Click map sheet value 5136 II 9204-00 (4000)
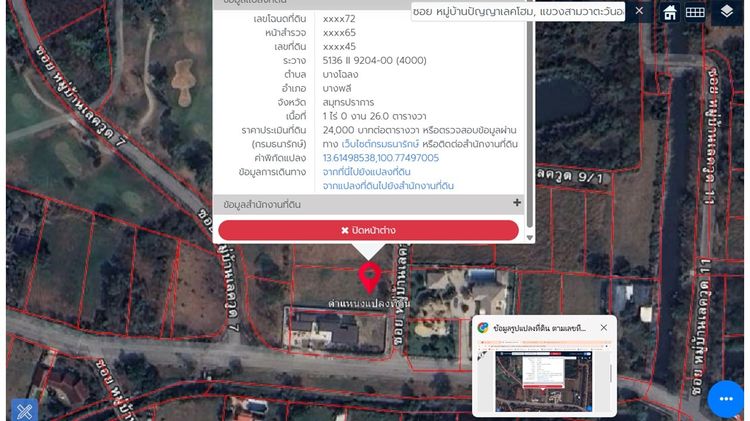750x421 pixels. tap(375, 60)
